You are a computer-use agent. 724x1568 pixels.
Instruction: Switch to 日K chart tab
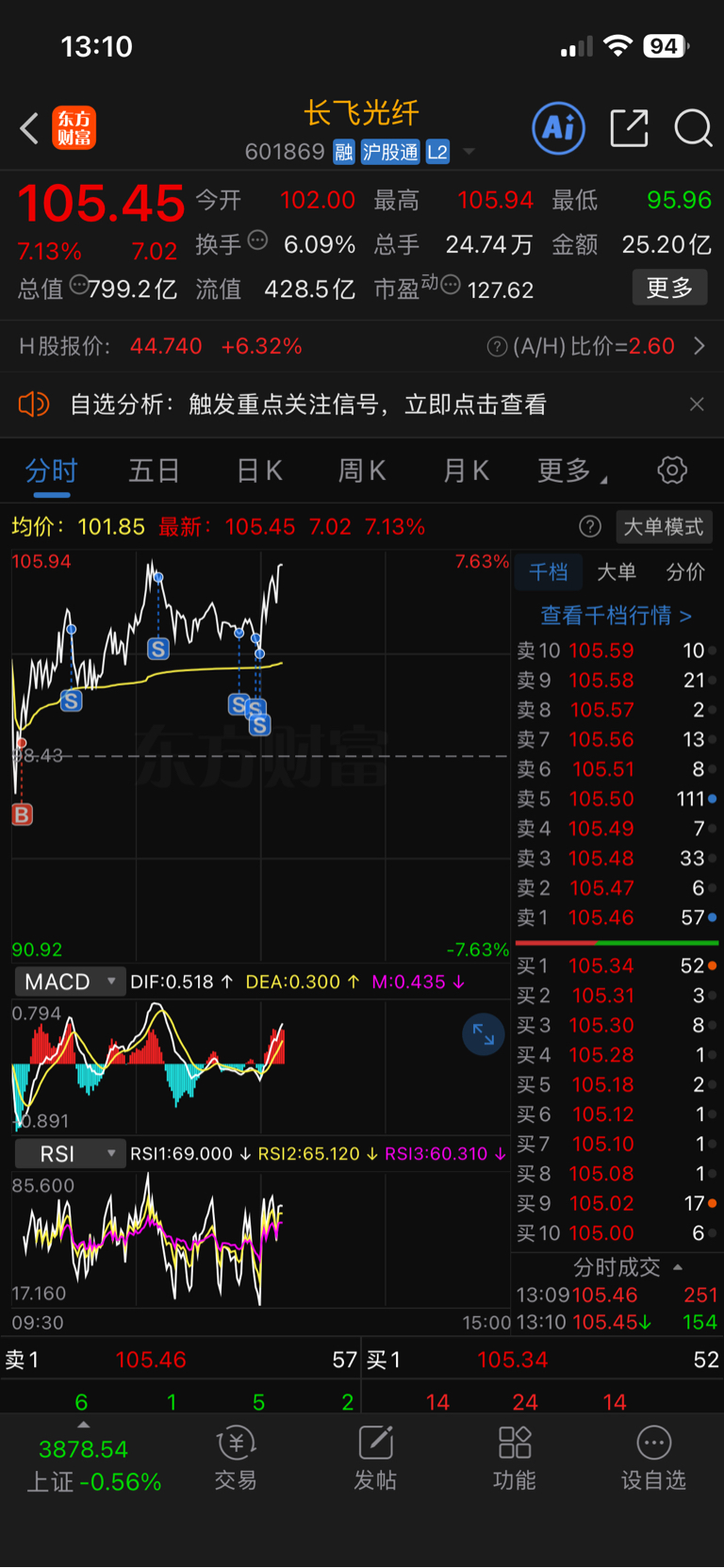[x=259, y=470]
